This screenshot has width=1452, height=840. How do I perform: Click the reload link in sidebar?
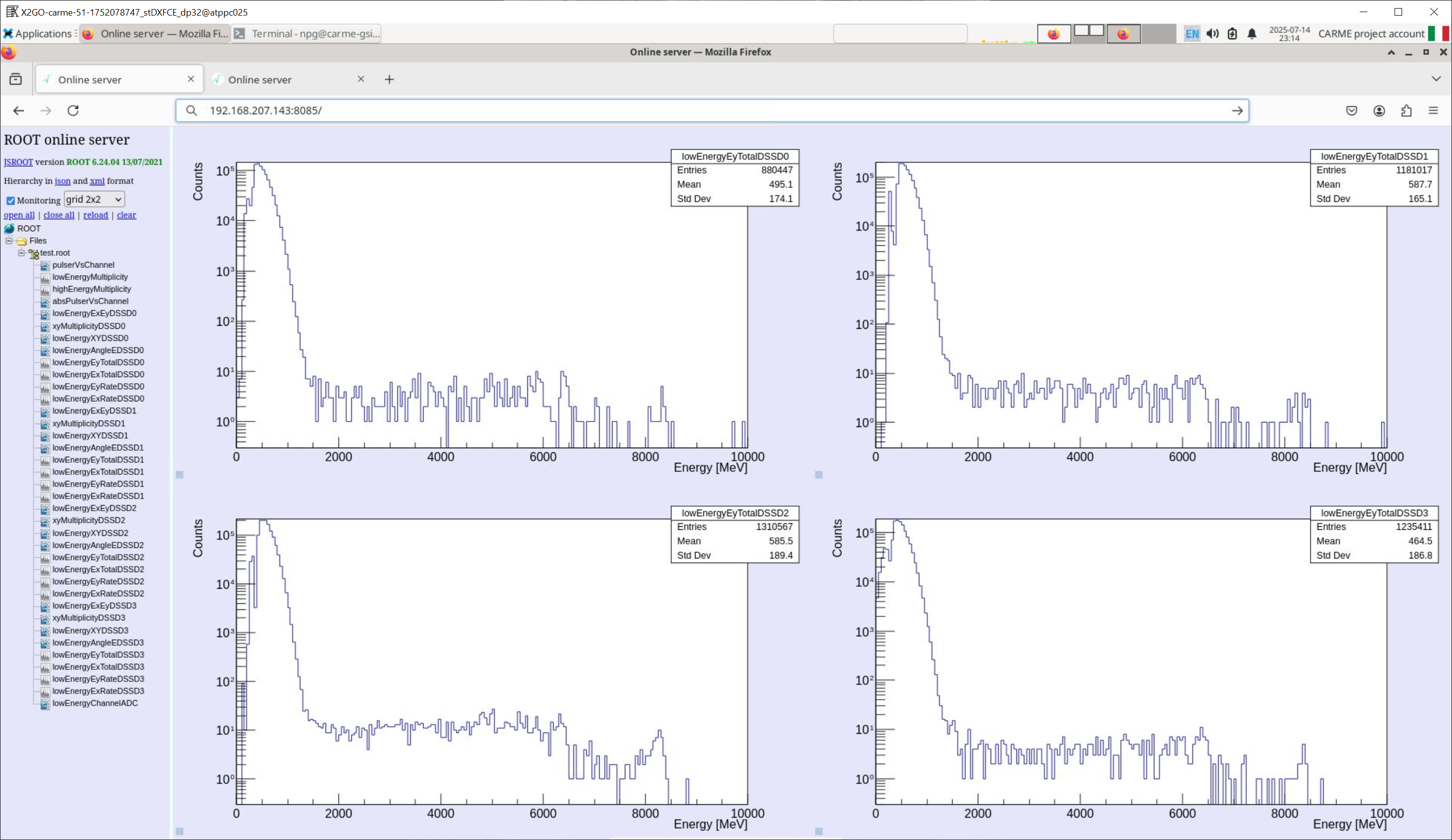tap(95, 215)
